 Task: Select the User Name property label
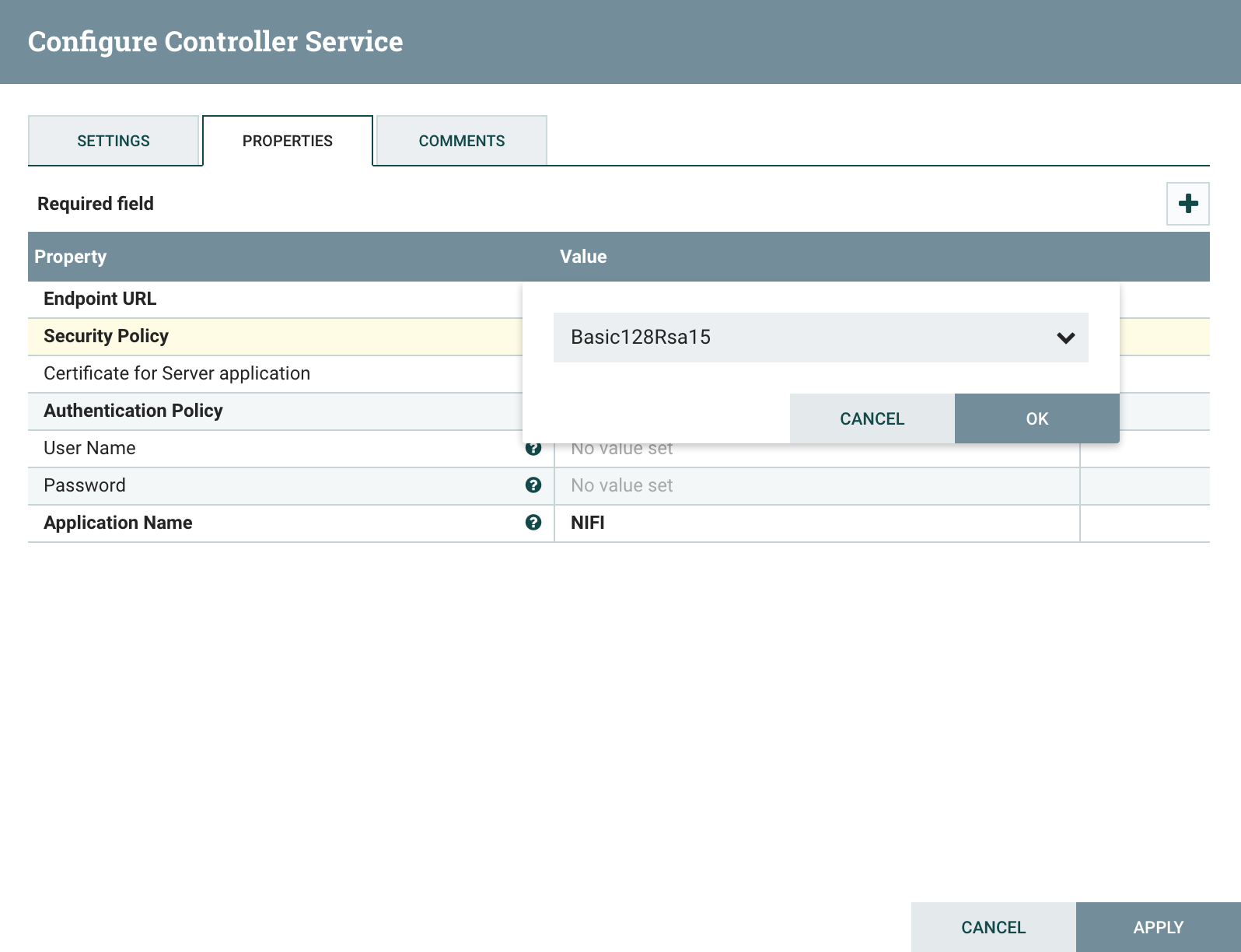pos(90,449)
